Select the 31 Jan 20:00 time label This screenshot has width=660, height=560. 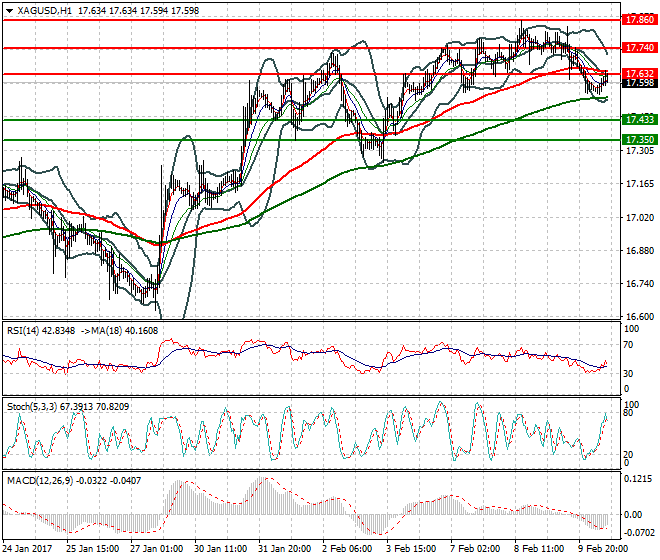click(285, 549)
